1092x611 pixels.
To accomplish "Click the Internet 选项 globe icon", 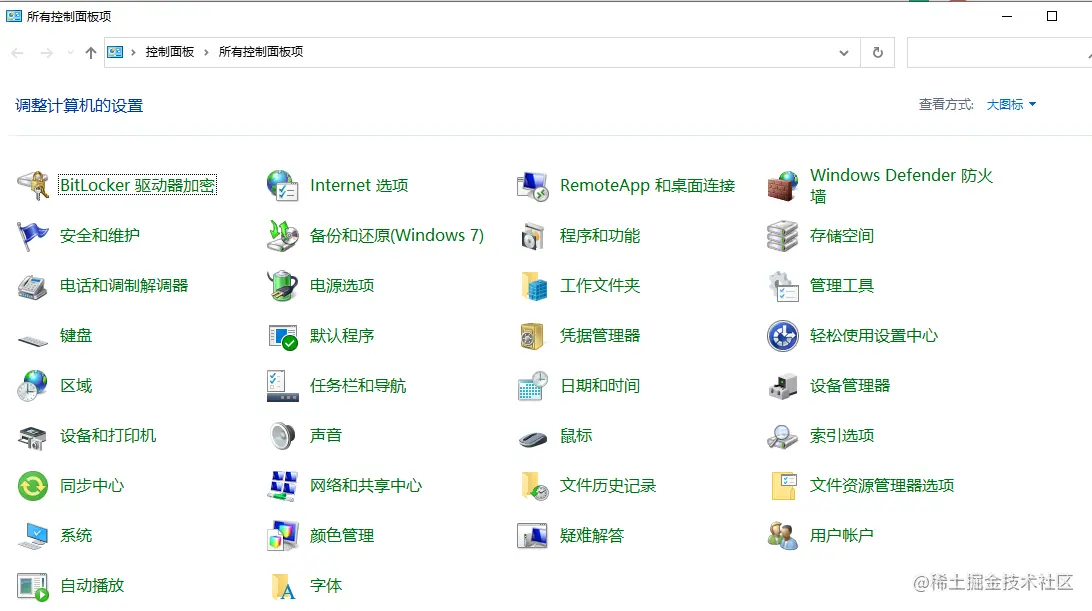I will coord(283,185).
